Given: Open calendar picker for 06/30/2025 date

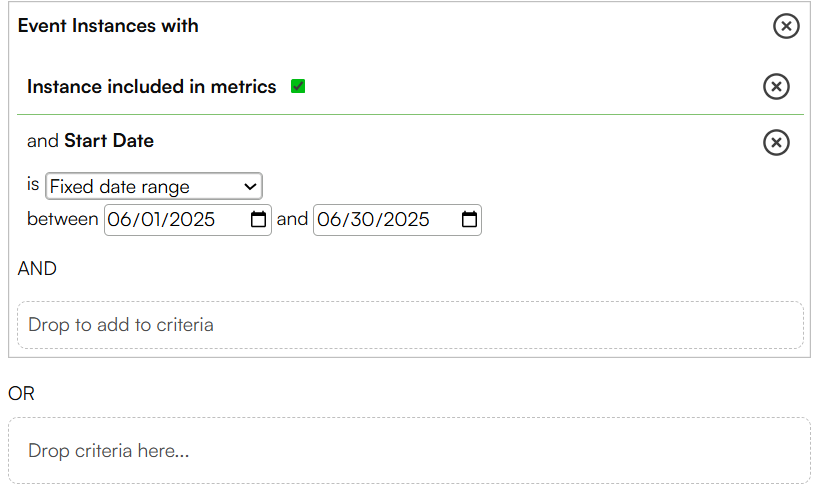Looking at the screenshot, I should (x=469, y=219).
